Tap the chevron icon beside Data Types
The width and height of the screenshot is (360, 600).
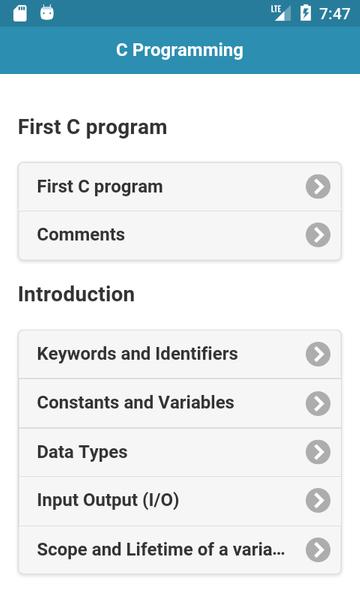pyautogui.click(x=318, y=452)
